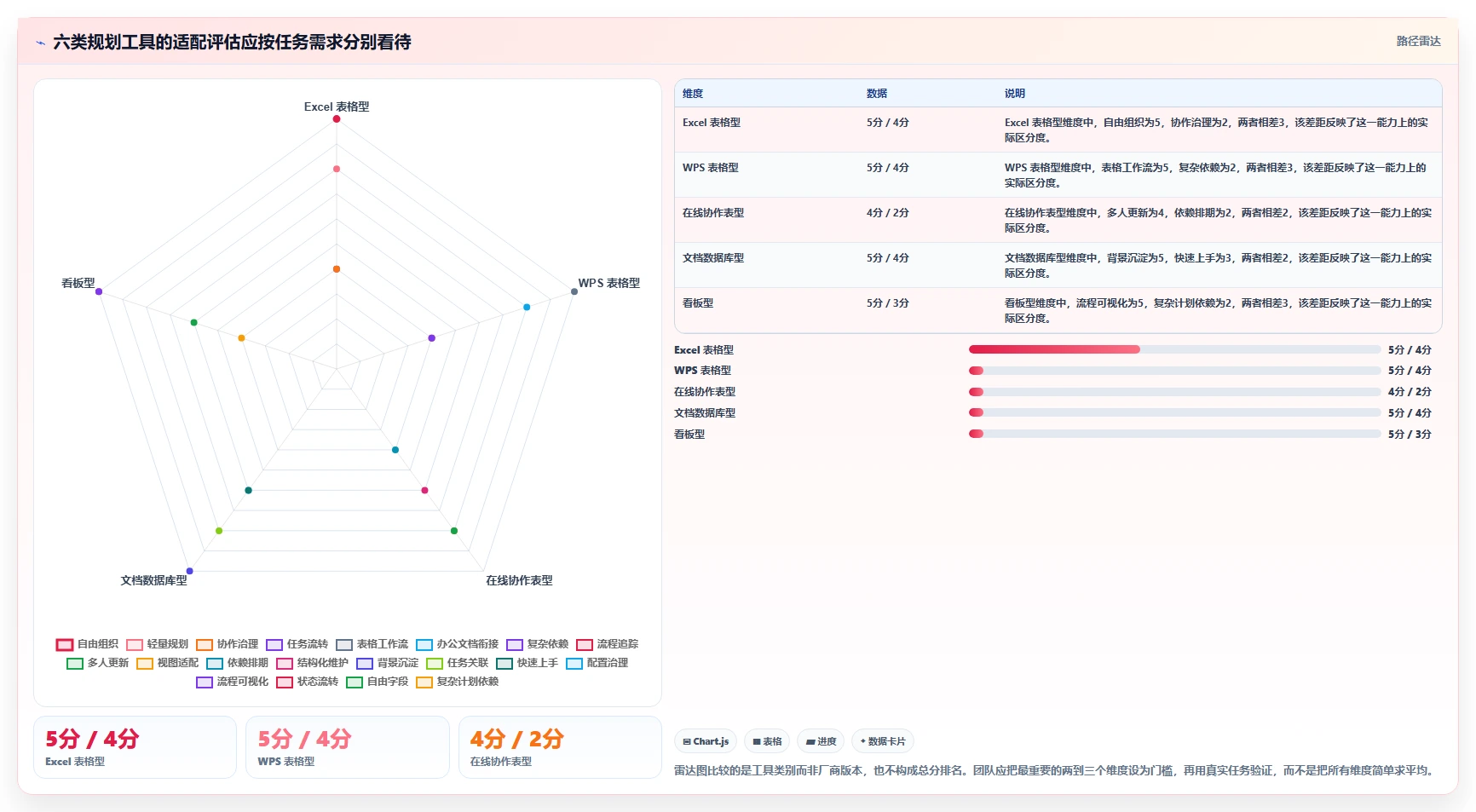
Task: Click the red data point at the Excel 表格型 vertex
Action: click(x=337, y=118)
